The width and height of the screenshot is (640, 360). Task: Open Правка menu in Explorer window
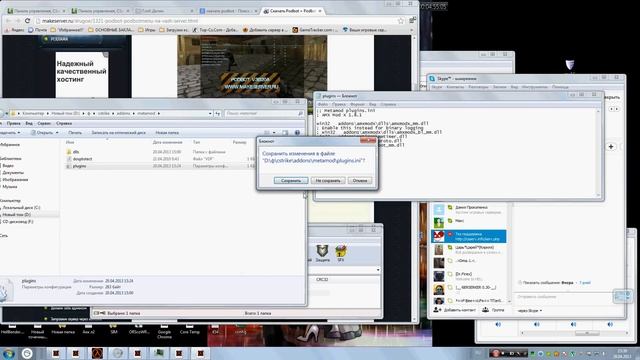pyautogui.click(x=13, y=123)
